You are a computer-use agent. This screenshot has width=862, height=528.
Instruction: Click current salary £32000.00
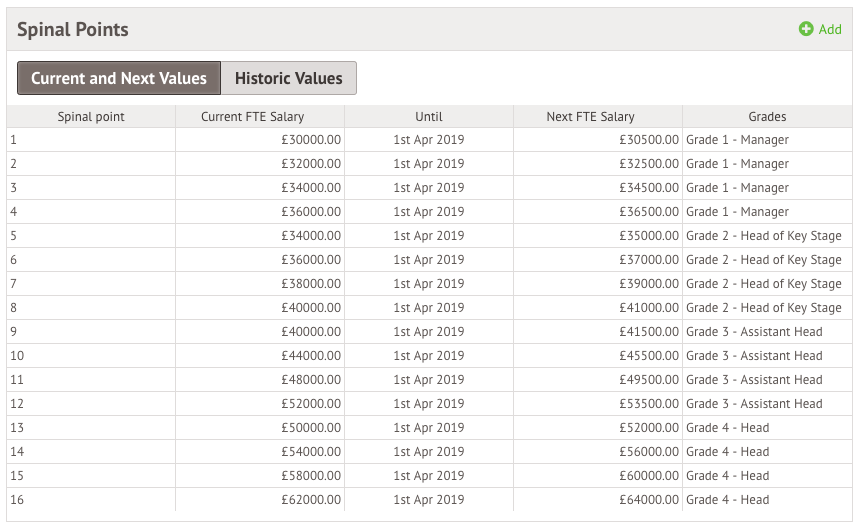[311, 164]
